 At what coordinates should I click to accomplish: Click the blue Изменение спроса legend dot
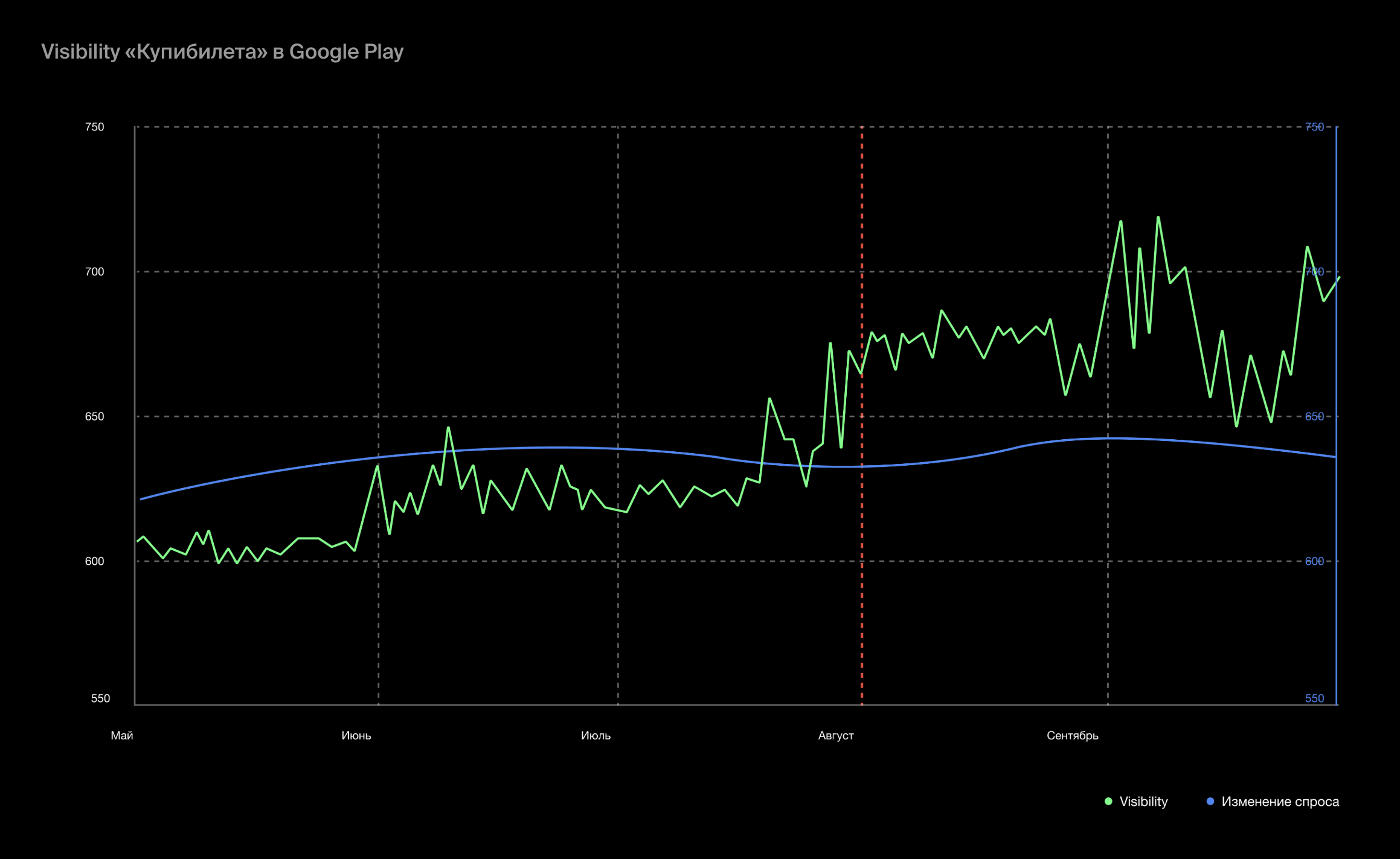(1210, 802)
